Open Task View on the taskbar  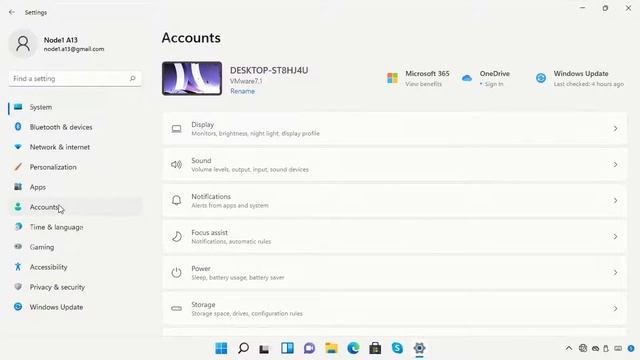(x=264, y=349)
